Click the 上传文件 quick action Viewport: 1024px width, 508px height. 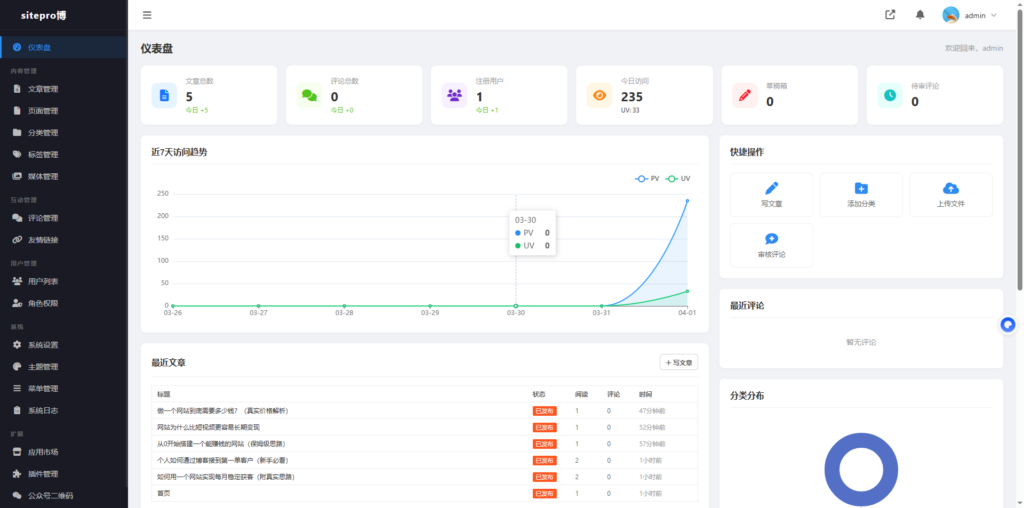coord(951,195)
